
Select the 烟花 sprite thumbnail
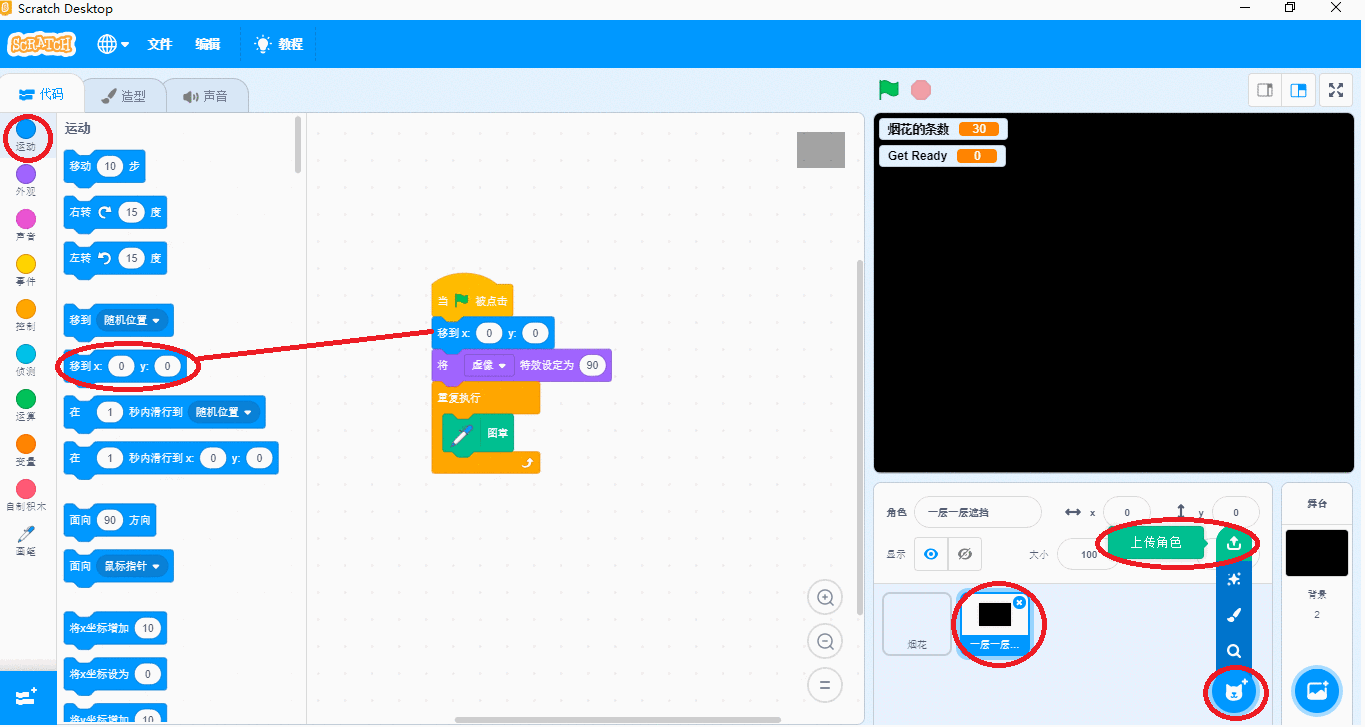[x=917, y=624]
